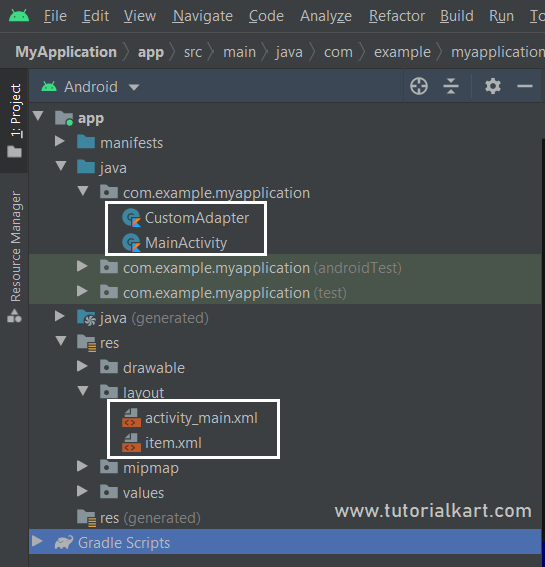The width and height of the screenshot is (545, 567).
Task: Open the Analyze menu
Action: [x=326, y=16]
